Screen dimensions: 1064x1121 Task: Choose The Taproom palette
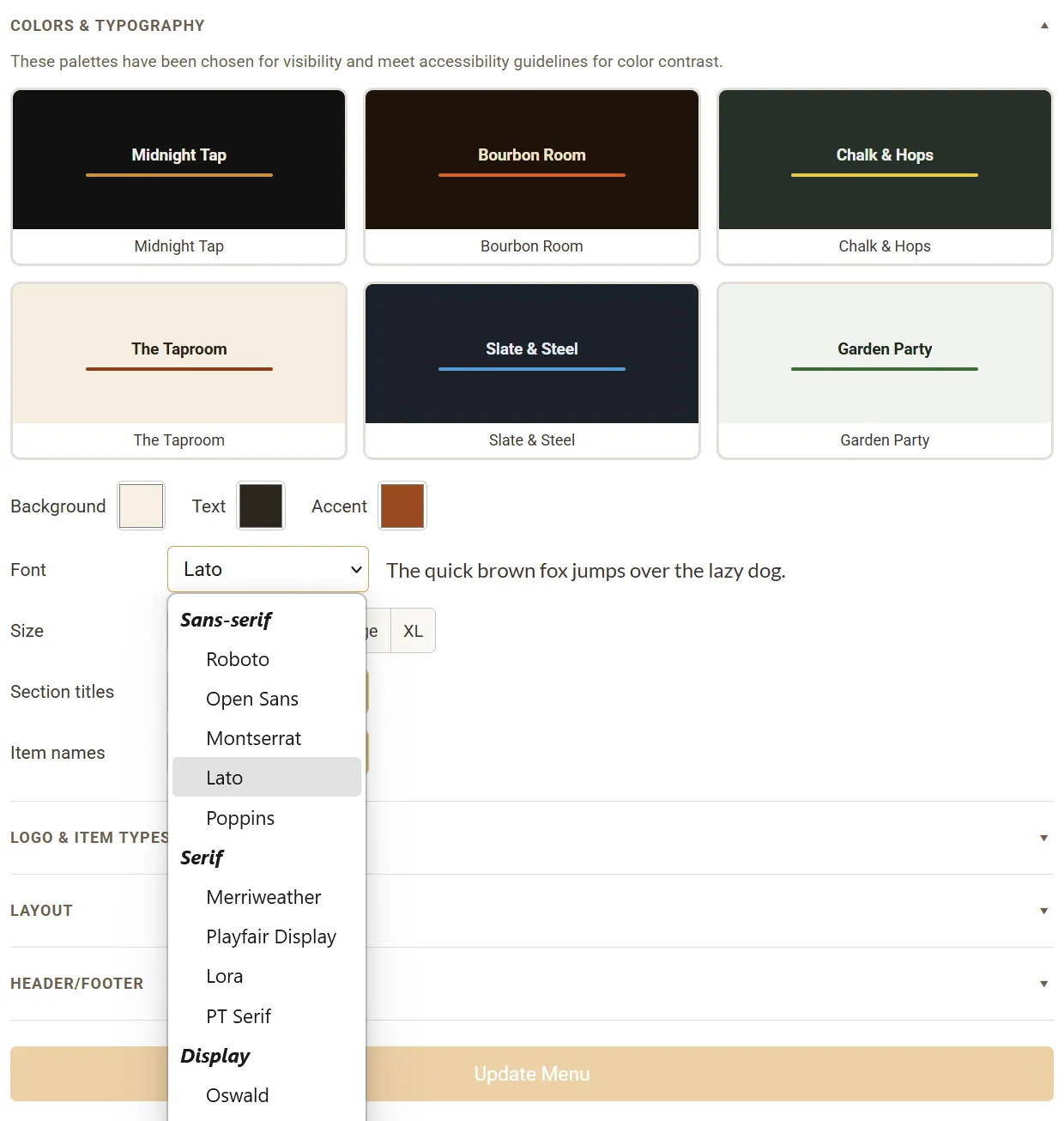(178, 371)
